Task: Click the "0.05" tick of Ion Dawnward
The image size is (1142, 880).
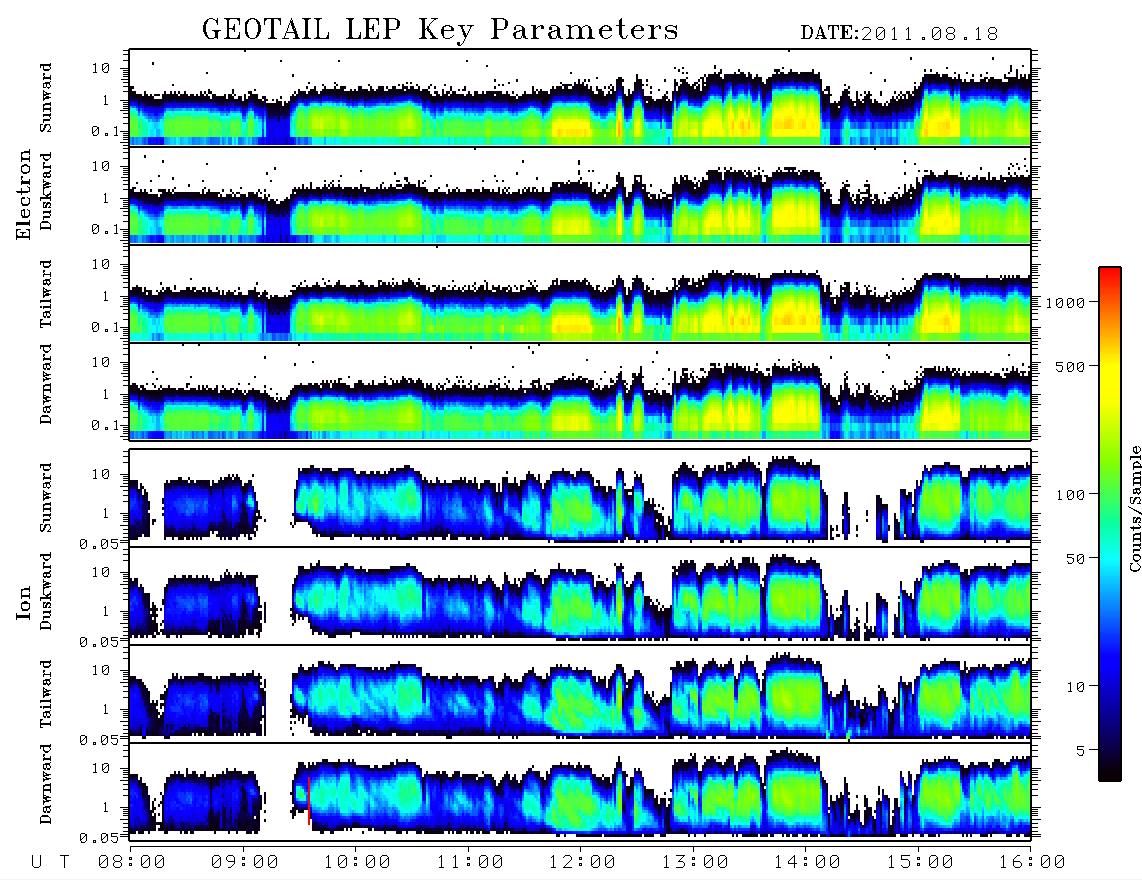Action: (x=98, y=838)
